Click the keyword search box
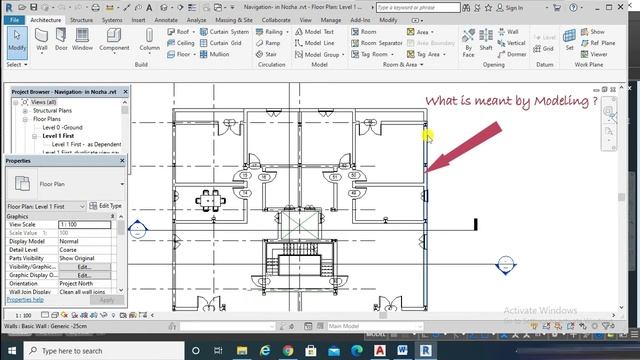Image resolution: width=640 pixels, height=360 pixels. point(418,7)
